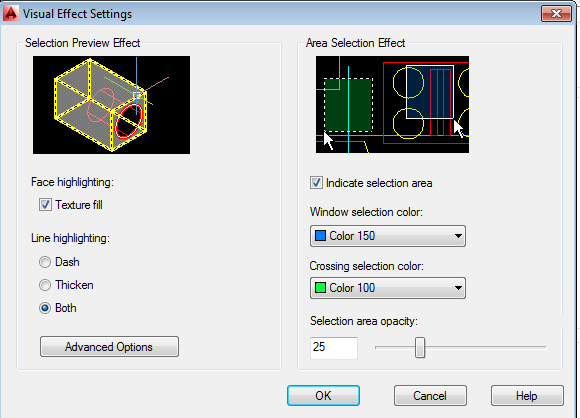Screen dimensions: 580x418
Task: Uncheck Indicate selection area
Action: [x=316, y=183]
